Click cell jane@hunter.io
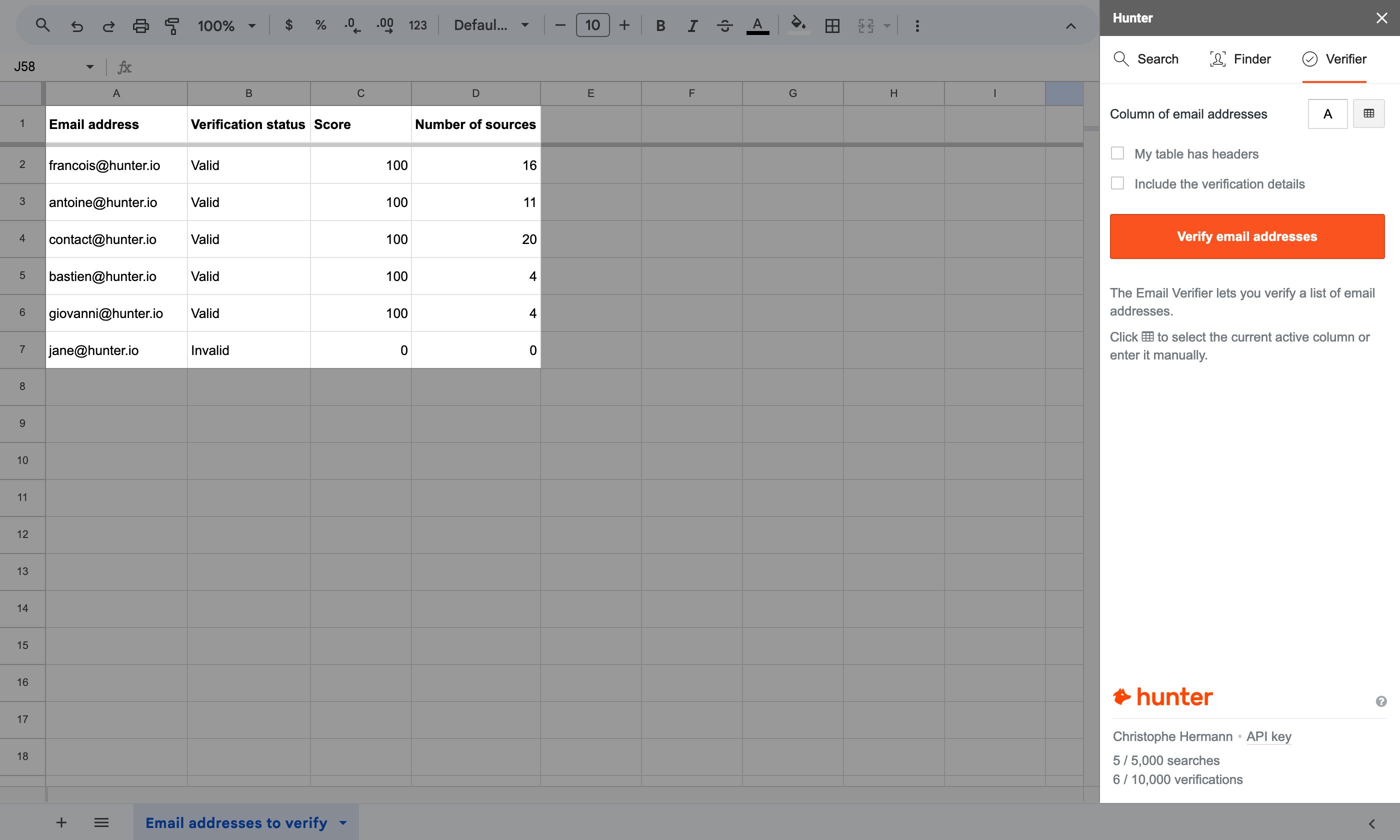Screen dimensions: 1400x840 (x=116, y=350)
